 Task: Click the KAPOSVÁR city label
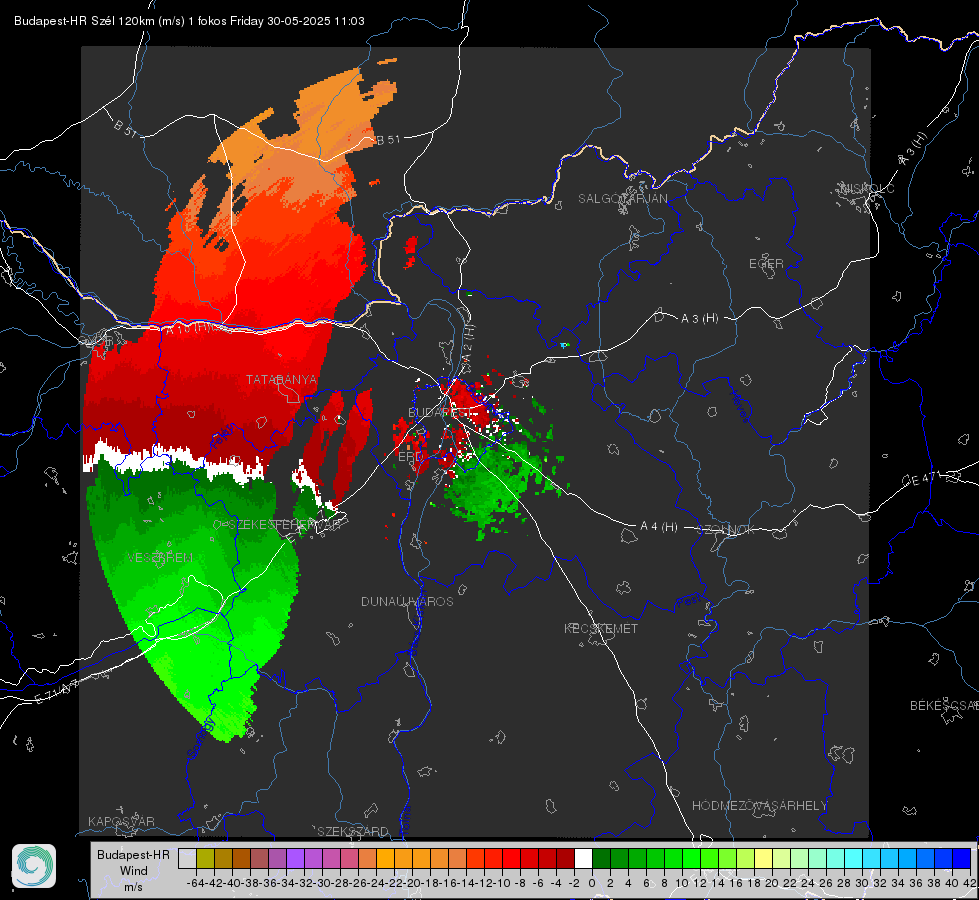(121, 821)
